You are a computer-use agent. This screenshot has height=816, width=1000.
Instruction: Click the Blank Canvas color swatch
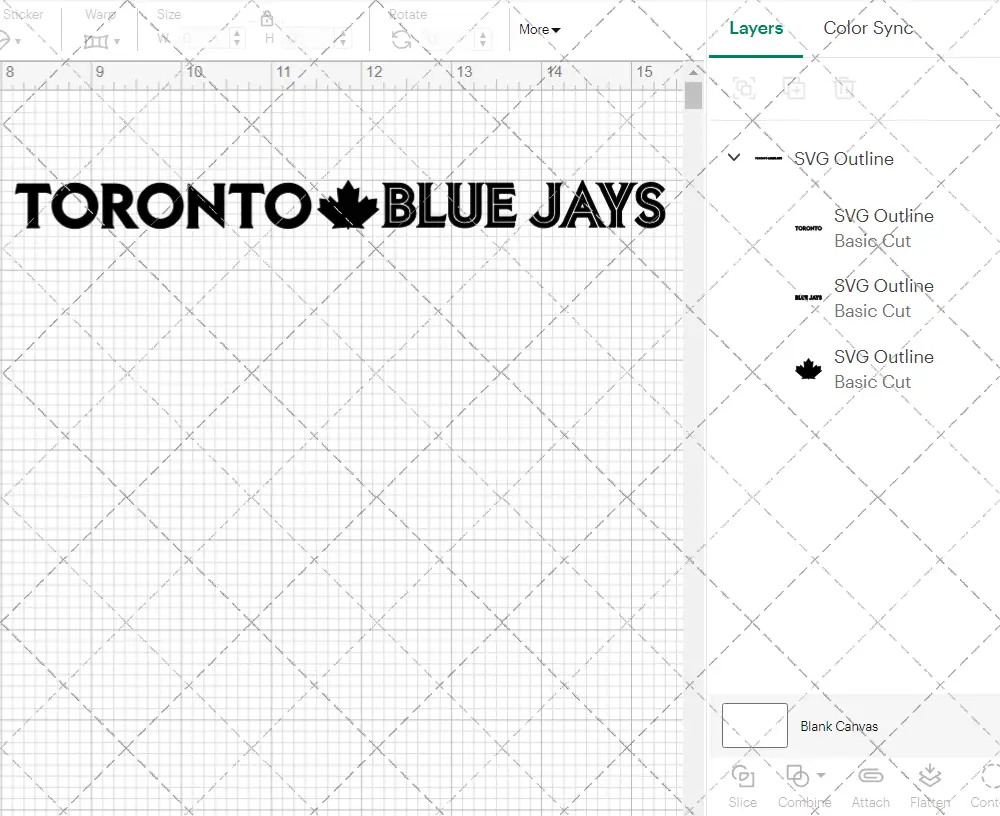(x=754, y=726)
